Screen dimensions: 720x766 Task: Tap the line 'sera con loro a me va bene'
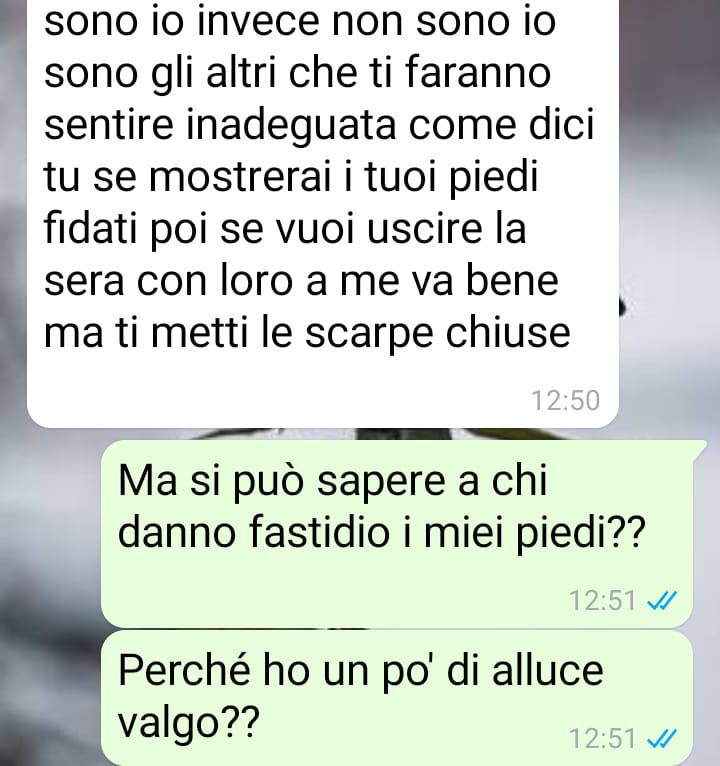[x=301, y=282]
